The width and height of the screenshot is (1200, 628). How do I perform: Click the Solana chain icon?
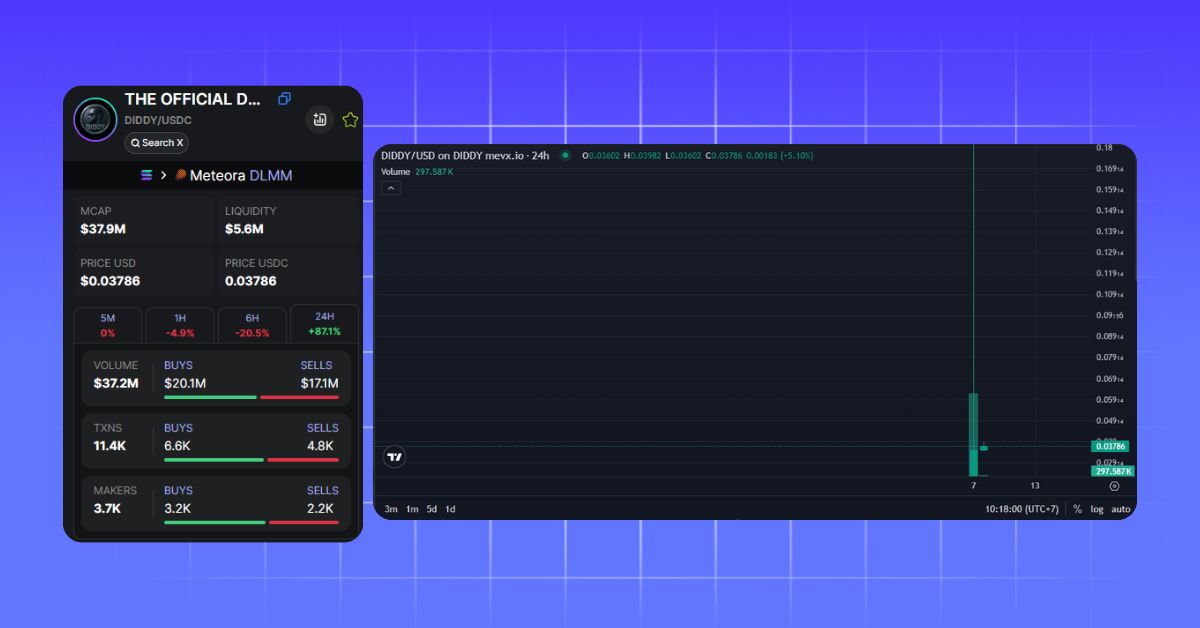pos(147,175)
